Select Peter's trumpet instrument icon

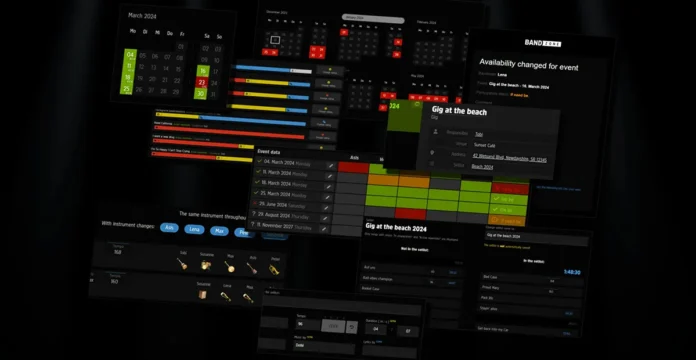[273, 269]
